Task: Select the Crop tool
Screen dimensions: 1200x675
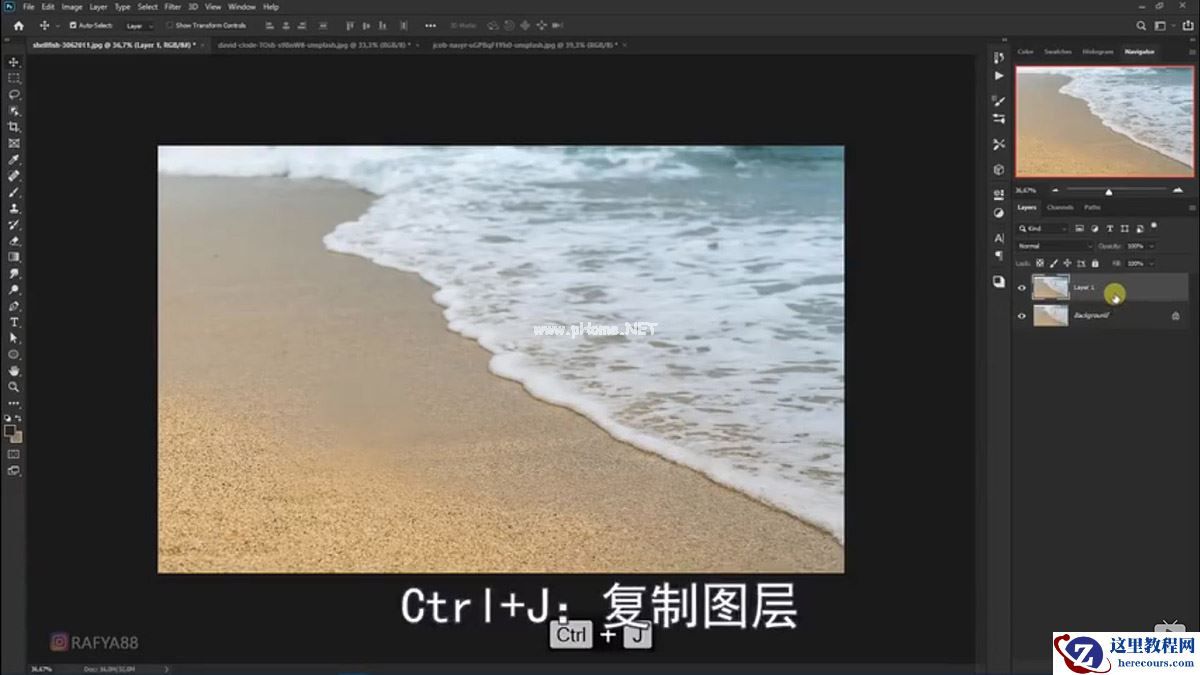Action: (x=13, y=126)
